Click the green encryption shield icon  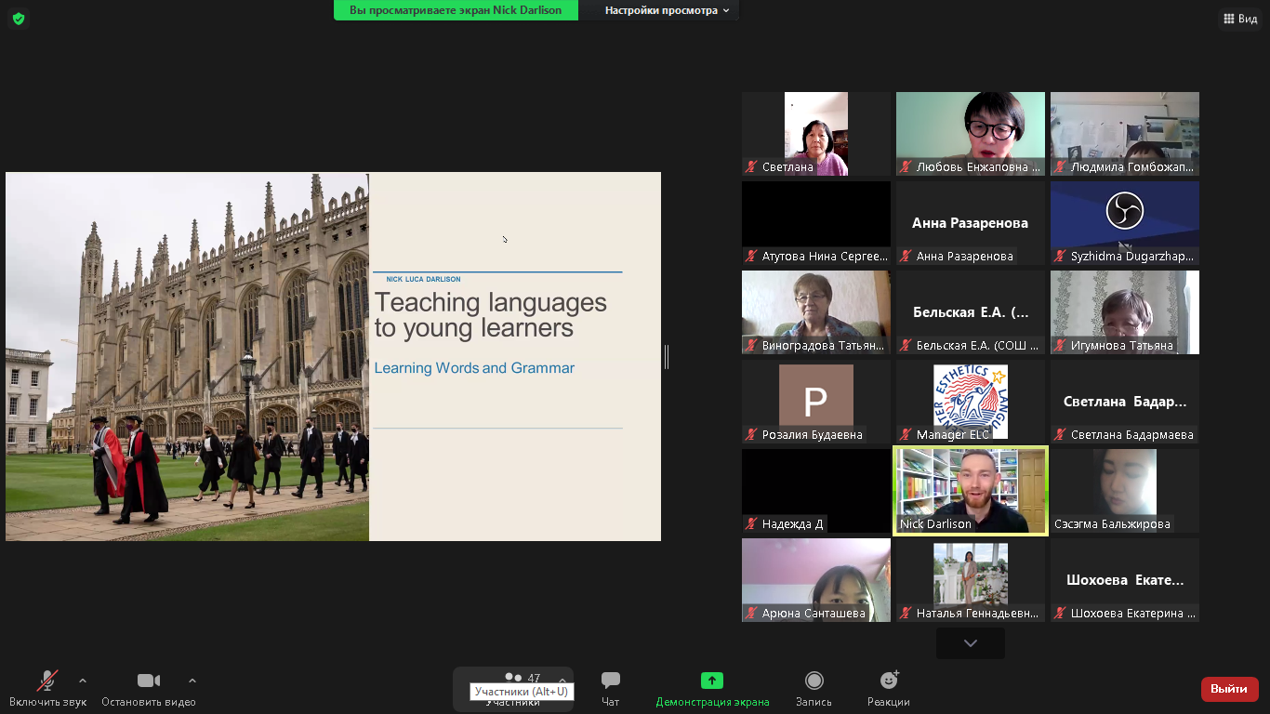18,18
